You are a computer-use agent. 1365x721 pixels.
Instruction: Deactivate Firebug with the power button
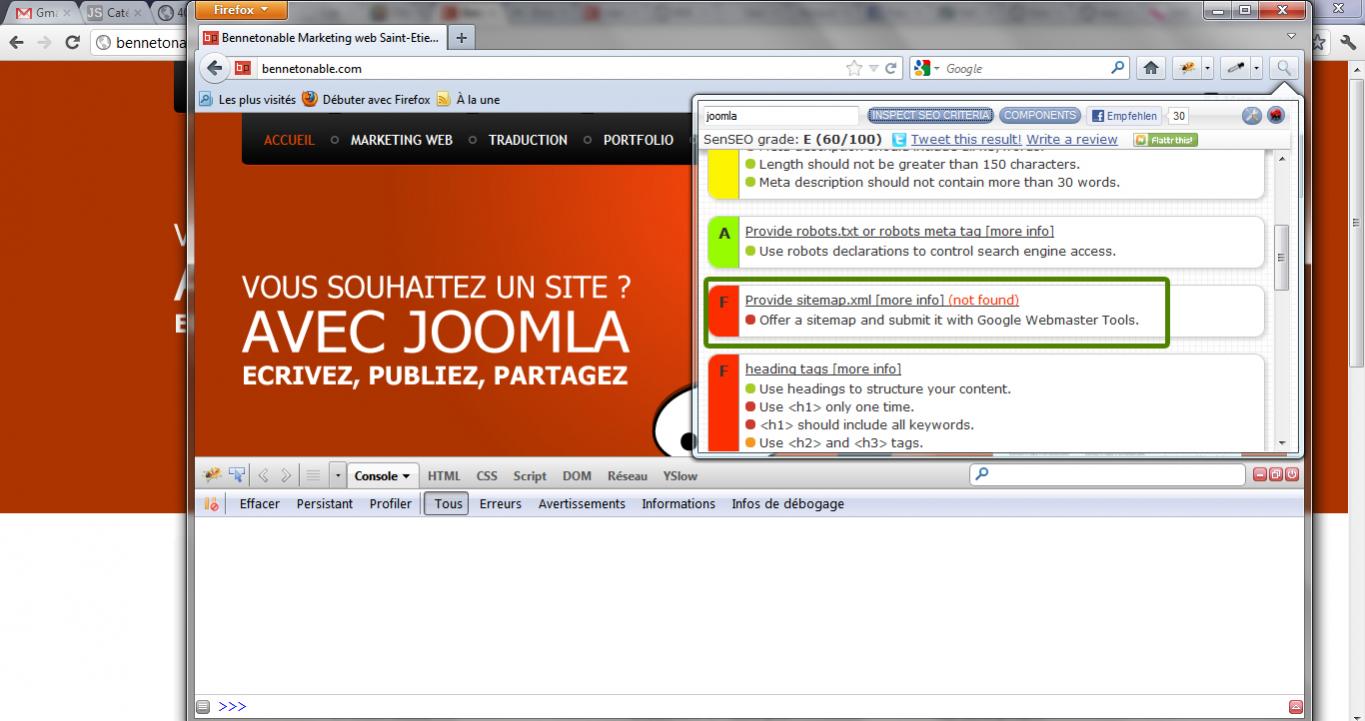click(x=1291, y=475)
